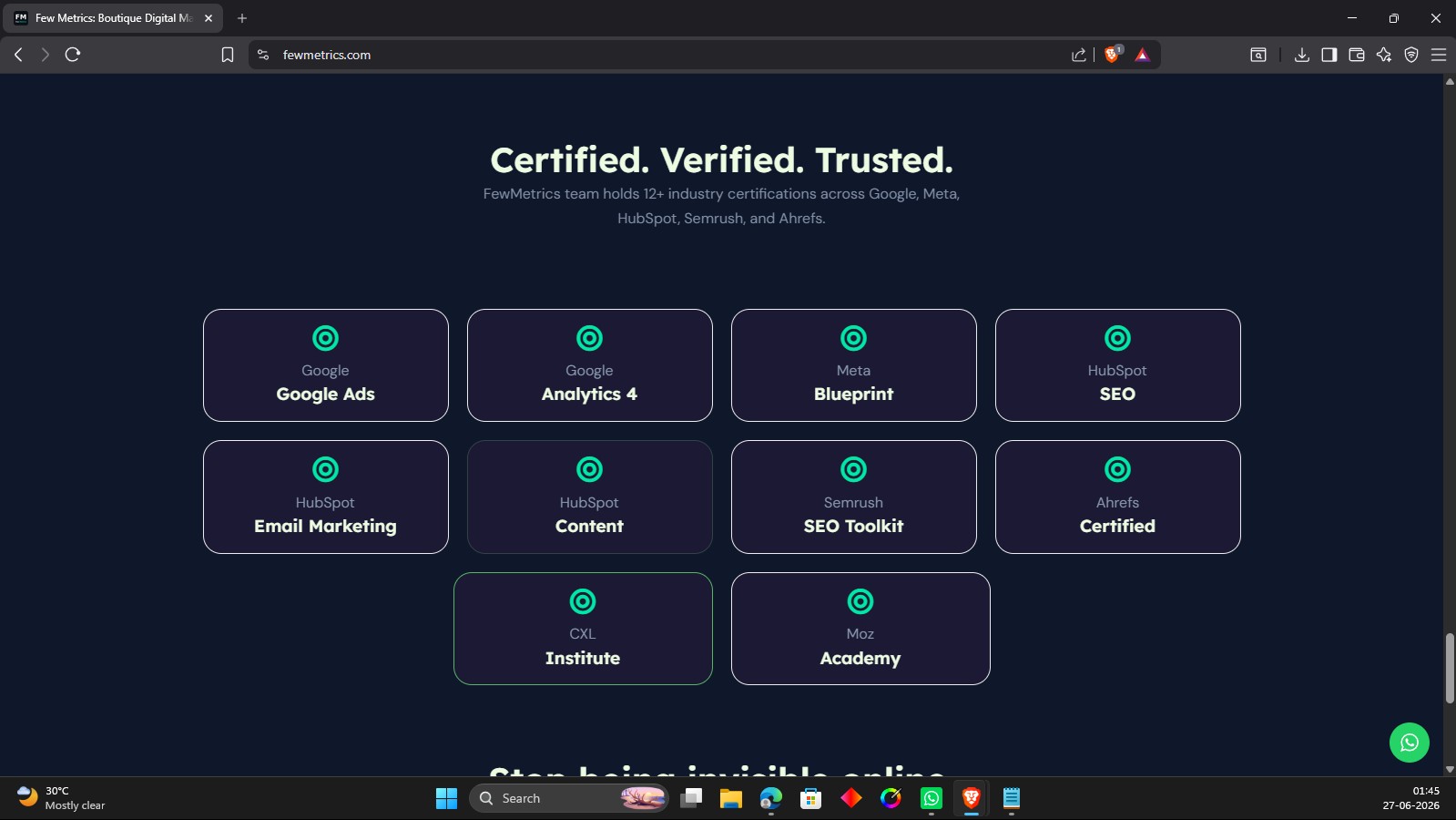Click the Moz Academy card
The height and width of the screenshot is (820, 1456).
[x=860, y=629]
